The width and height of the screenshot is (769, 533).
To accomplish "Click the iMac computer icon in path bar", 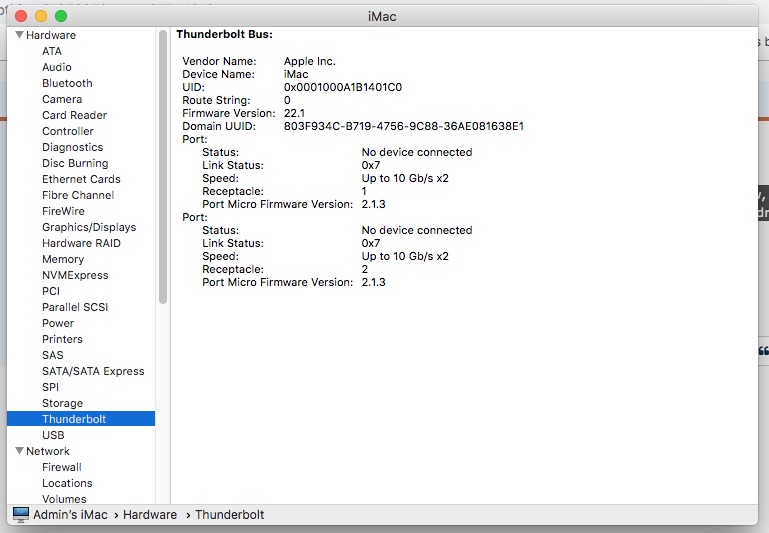I will point(21,514).
